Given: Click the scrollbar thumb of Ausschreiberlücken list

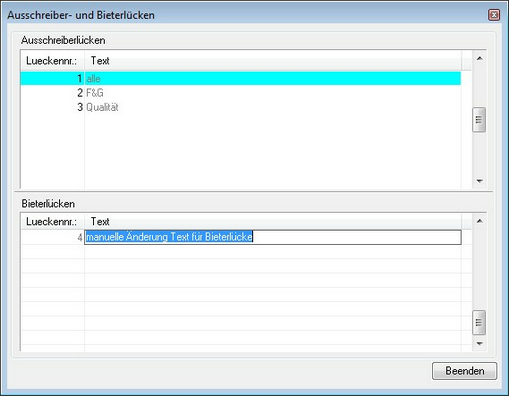Looking at the screenshot, I should pos(479,120).
